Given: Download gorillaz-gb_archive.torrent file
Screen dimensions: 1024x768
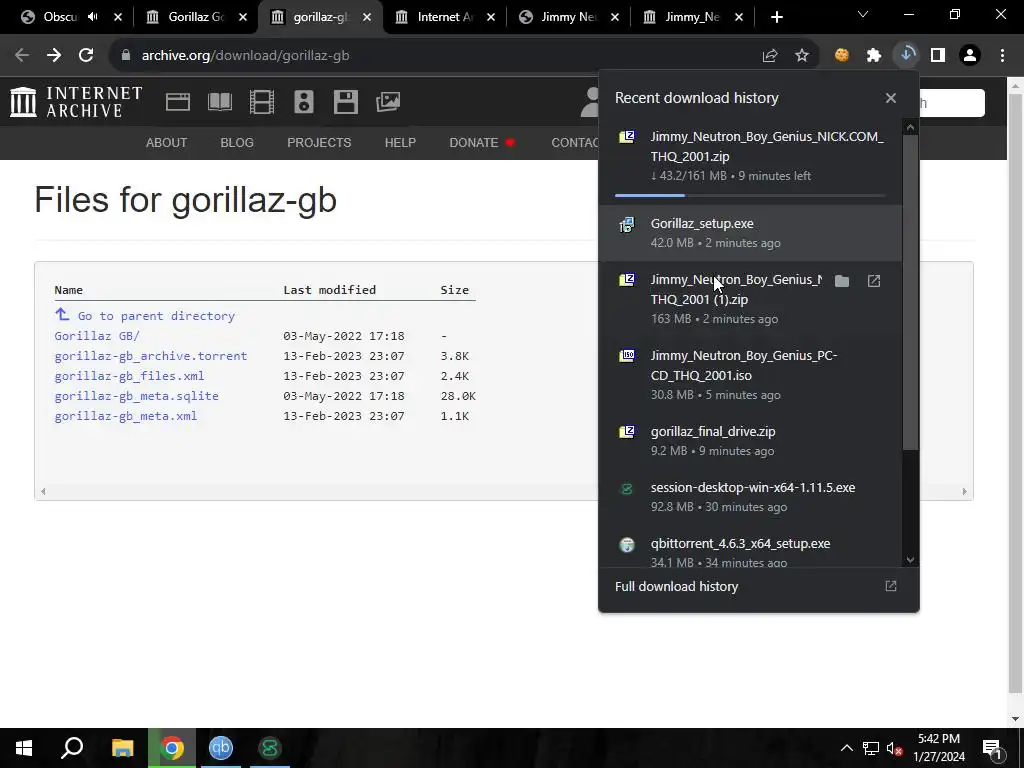Looking at the screenshot, I should pos(151,356).
